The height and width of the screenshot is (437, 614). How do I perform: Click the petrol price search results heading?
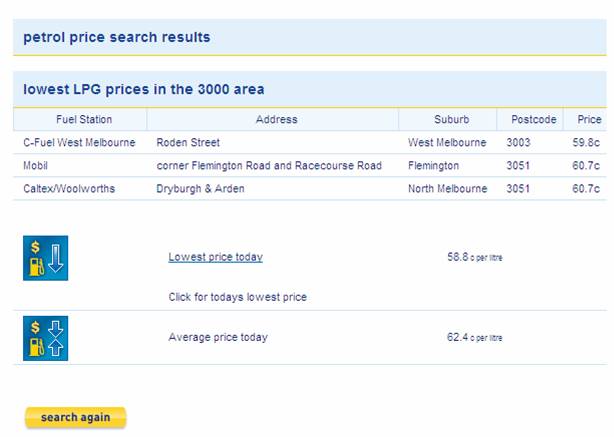coord(117,38)
